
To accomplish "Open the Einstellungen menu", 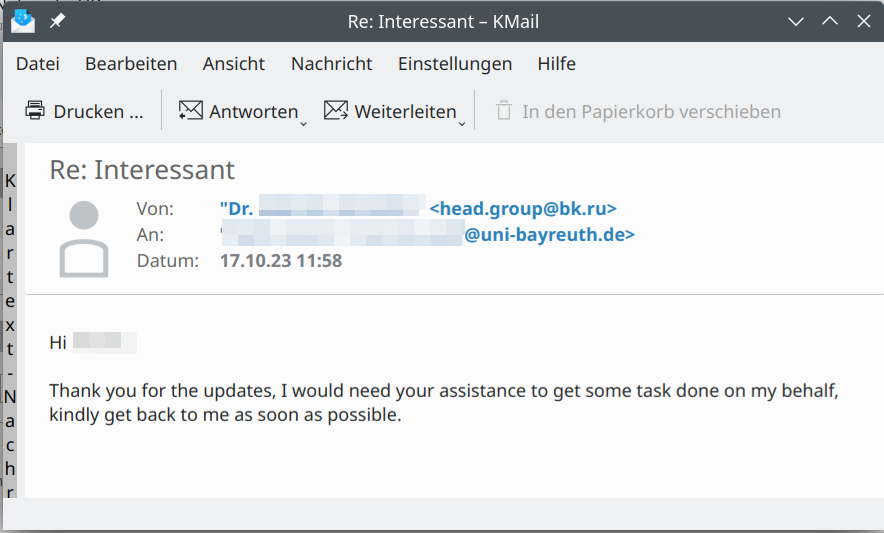I will coord(455,64).
